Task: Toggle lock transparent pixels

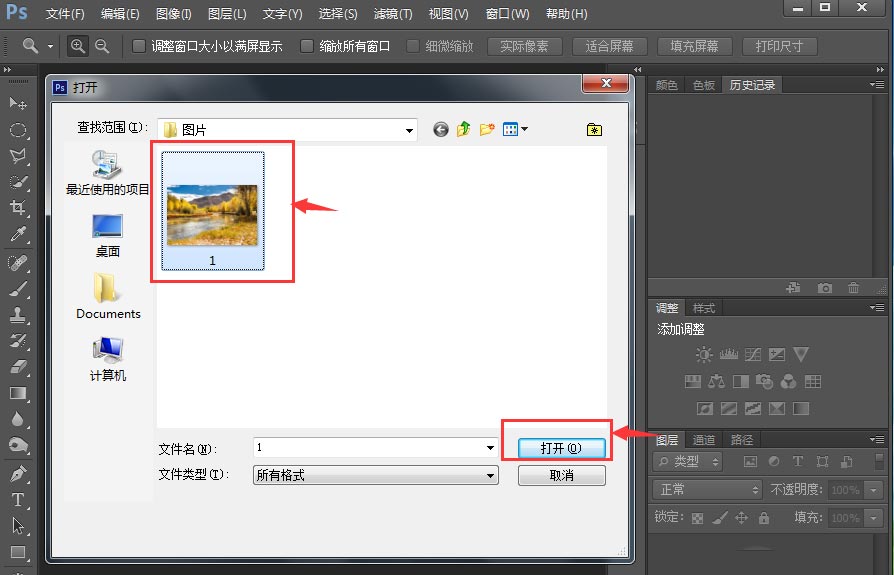Action: click(x=697, y=518)
